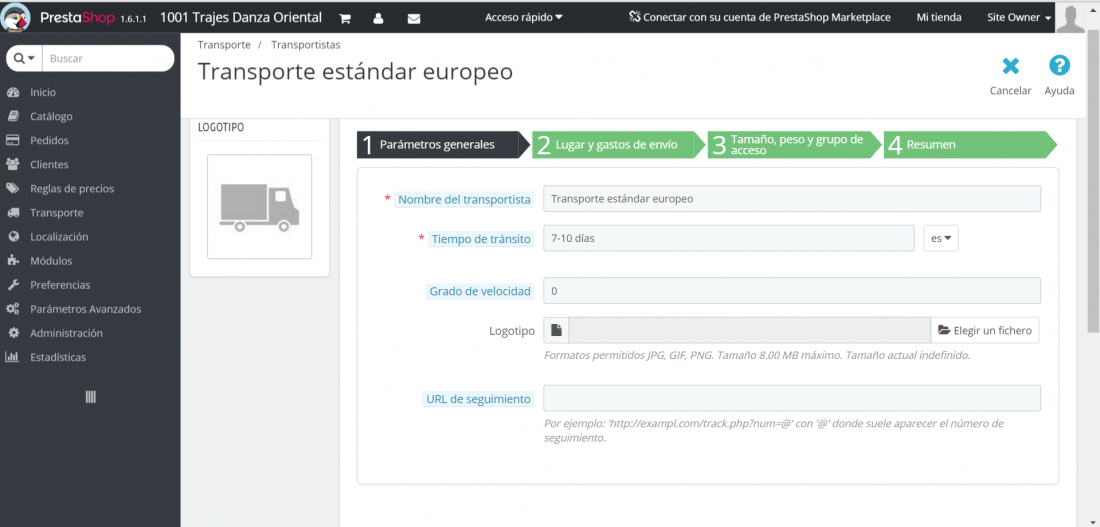This screenshot has height=527, width=1100.
Task: Click the Transportistas breadcrumb link
Action: pyautogui.click(x=306, y=44)
